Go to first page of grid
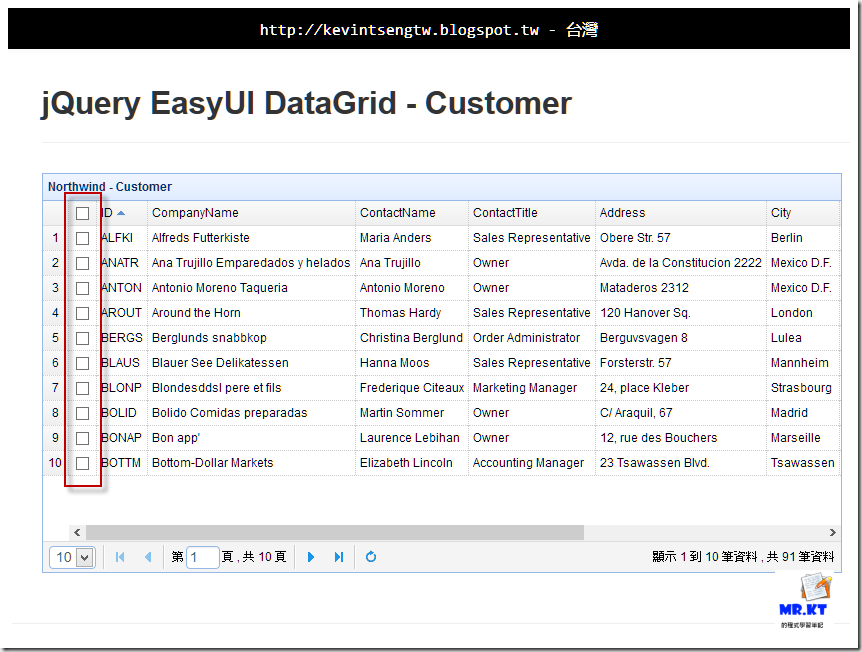 point(120,557)
